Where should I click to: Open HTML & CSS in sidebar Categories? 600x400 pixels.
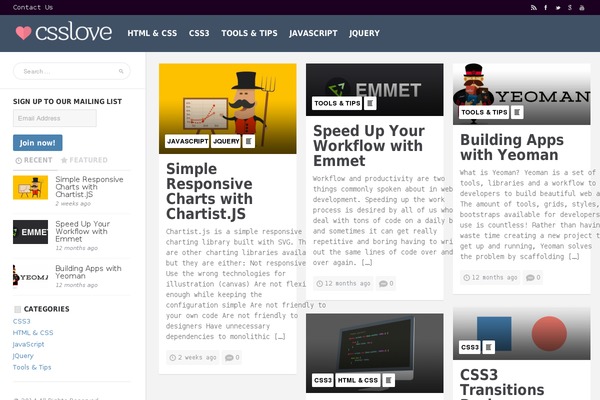tap(33, 333)
